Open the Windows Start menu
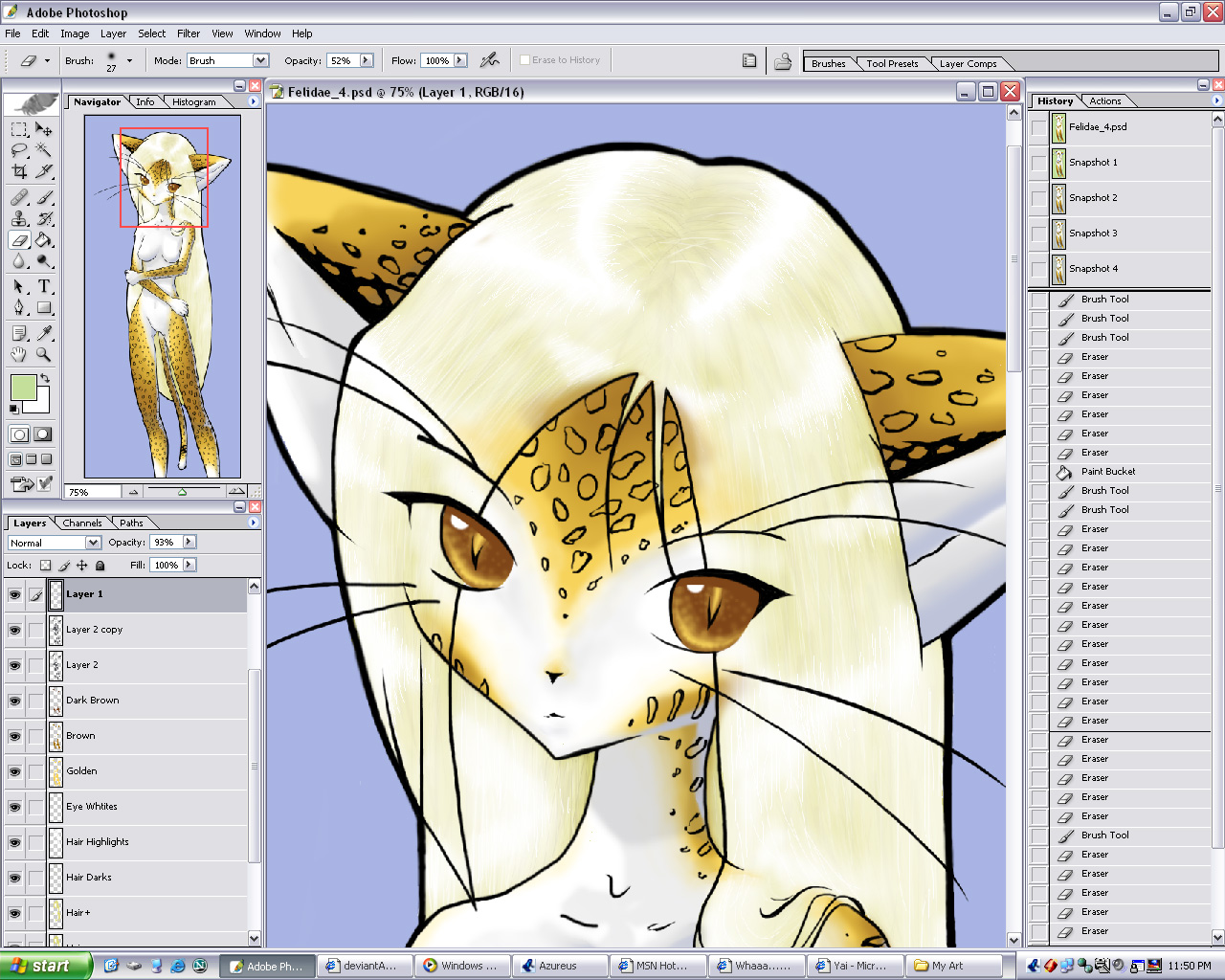Viewport: 1225px width, 980px height. (x=46, y=966)
